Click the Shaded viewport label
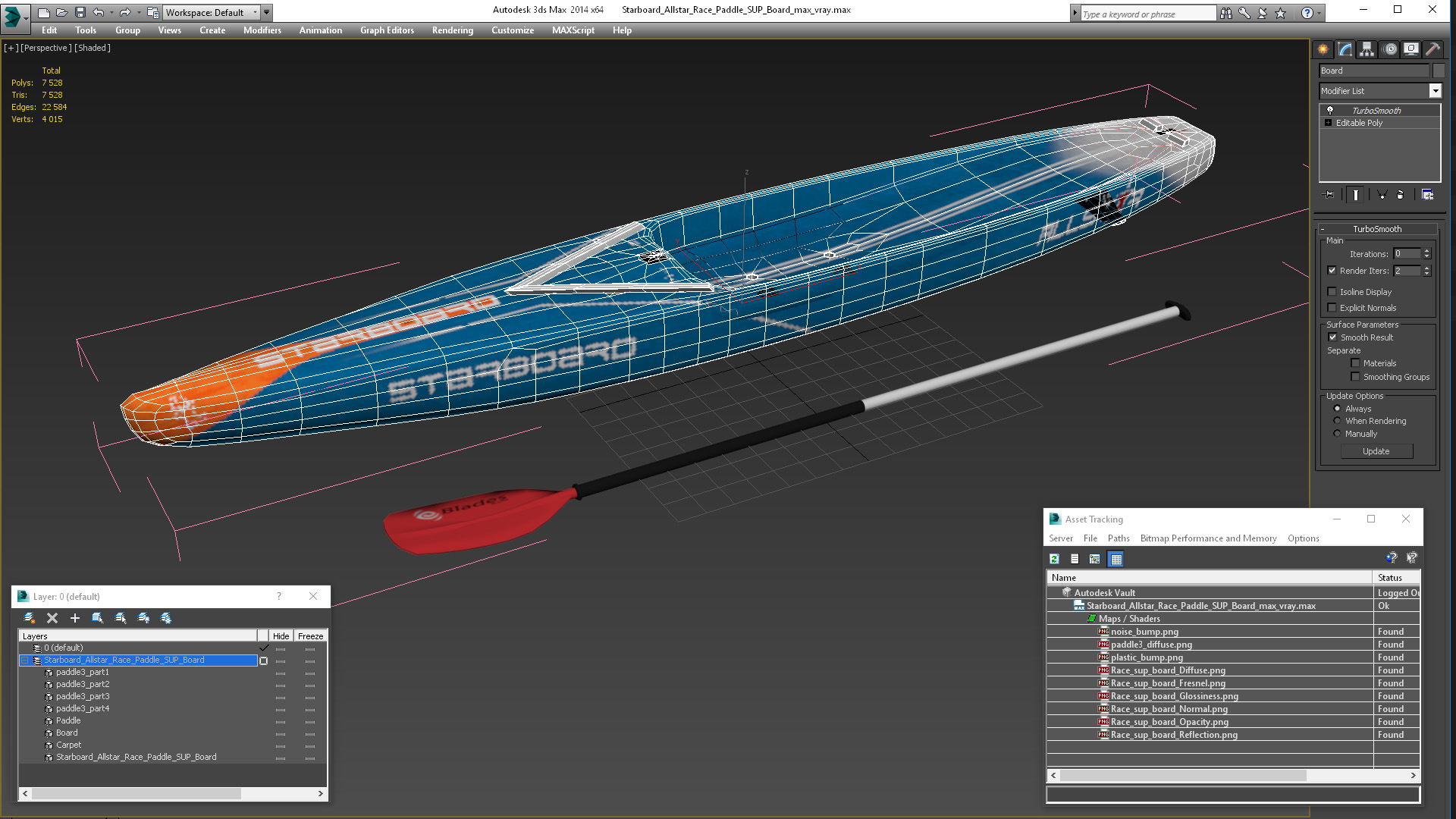The height and width of the screenshot is (819, 1456). coord(93,48)
